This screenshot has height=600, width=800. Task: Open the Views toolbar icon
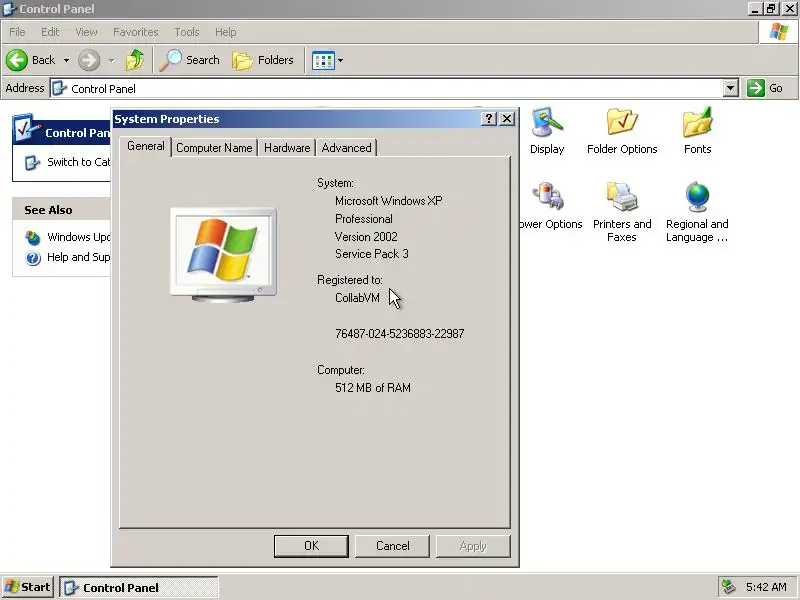(323, 61)
